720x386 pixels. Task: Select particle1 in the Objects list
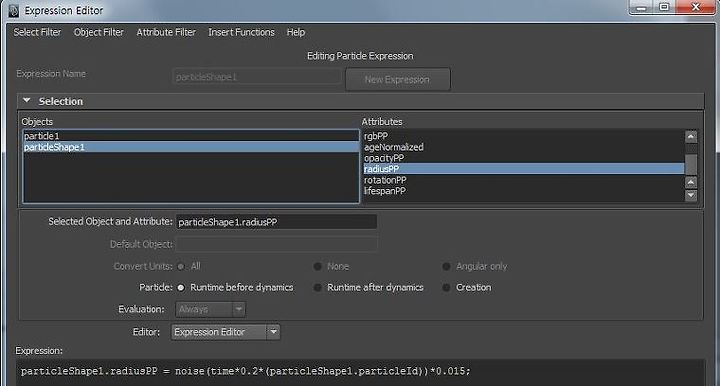191,136
